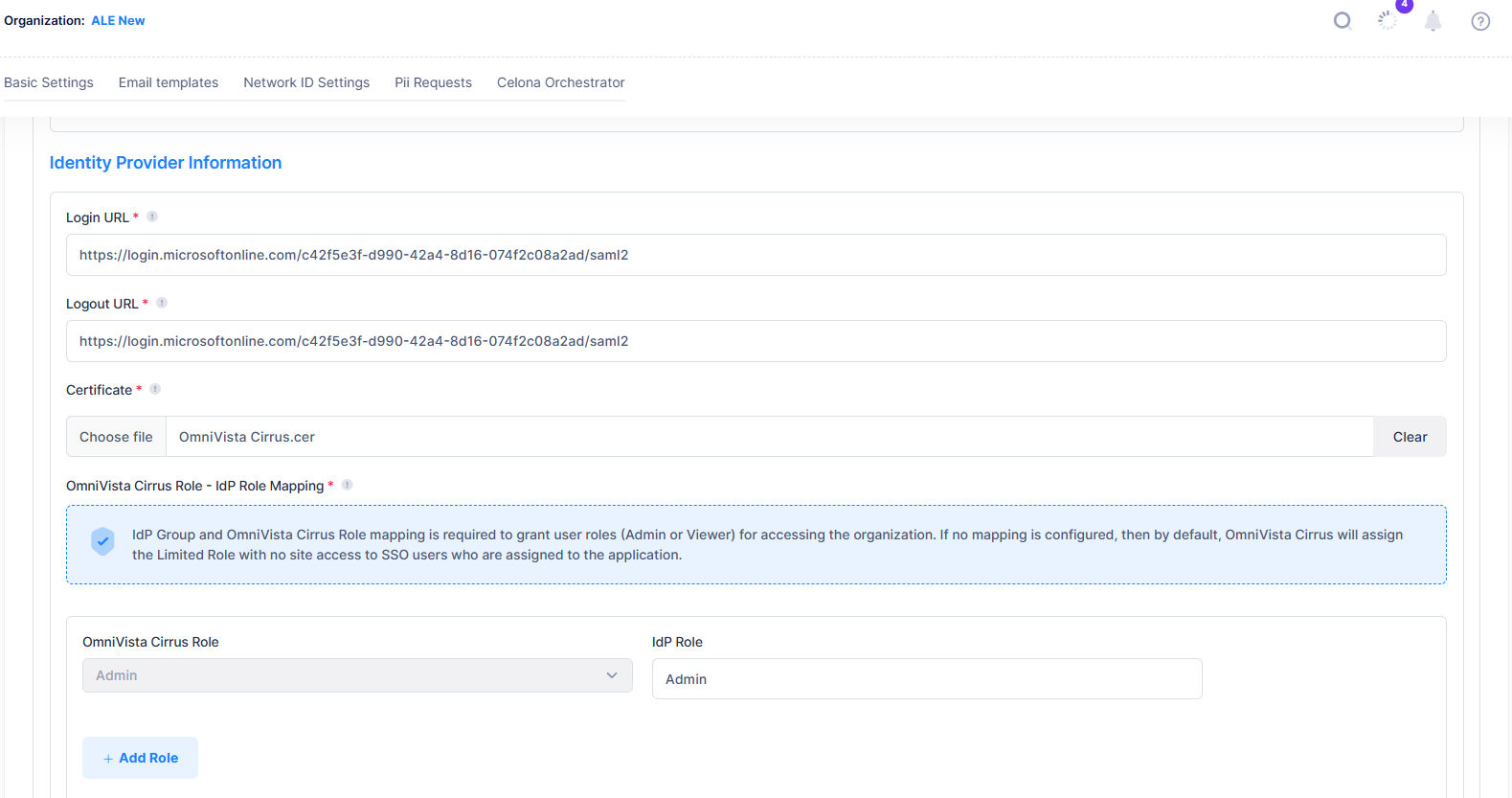Click the Choose file button
Viewport: 1512px width, 798px height.
click(116, 437)
